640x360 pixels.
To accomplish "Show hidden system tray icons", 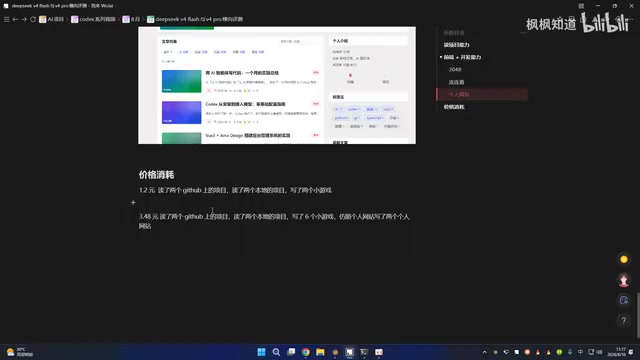I will coord(484,352).
